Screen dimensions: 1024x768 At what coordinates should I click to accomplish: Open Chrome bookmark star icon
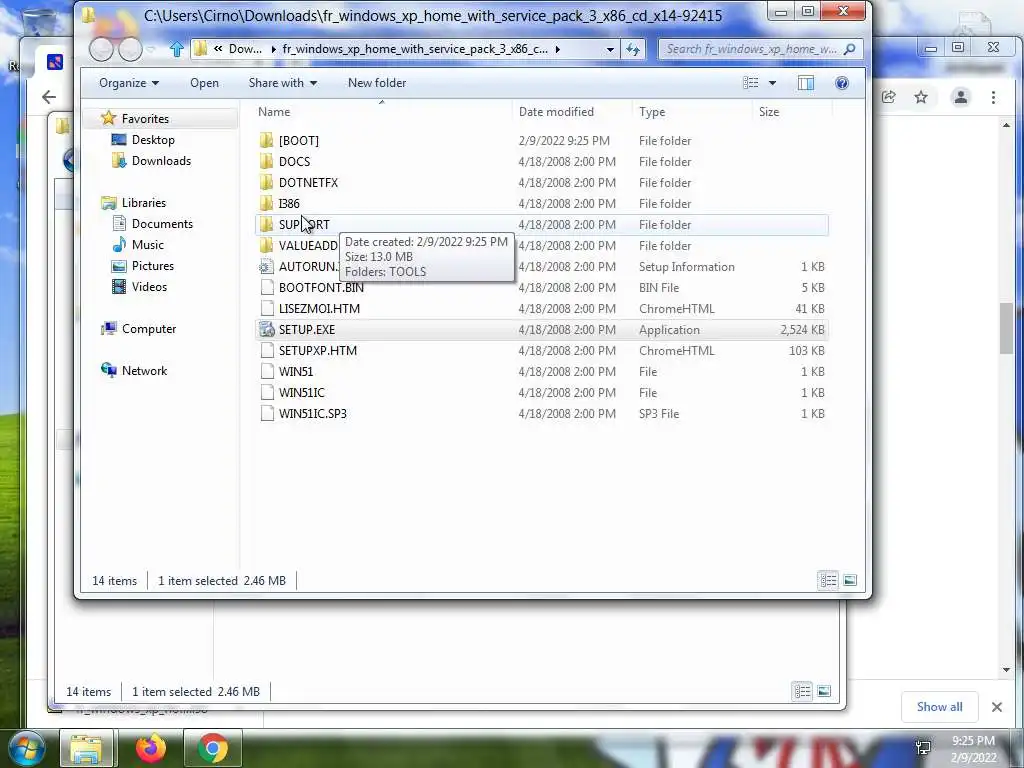pyautogui.click(x=921, y=97)
